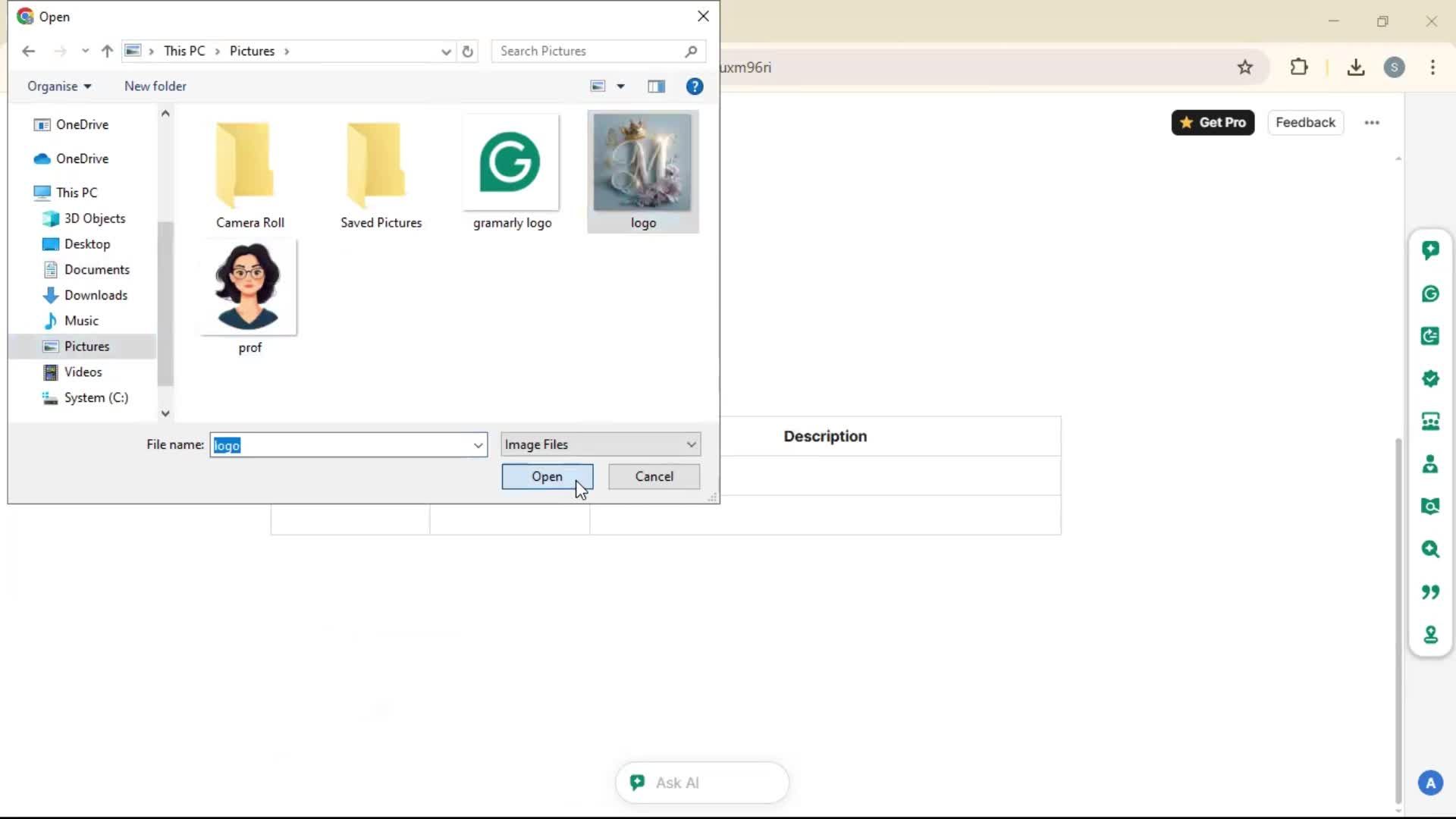Bookmark the page with the star icon

(x=1245, y=67)
